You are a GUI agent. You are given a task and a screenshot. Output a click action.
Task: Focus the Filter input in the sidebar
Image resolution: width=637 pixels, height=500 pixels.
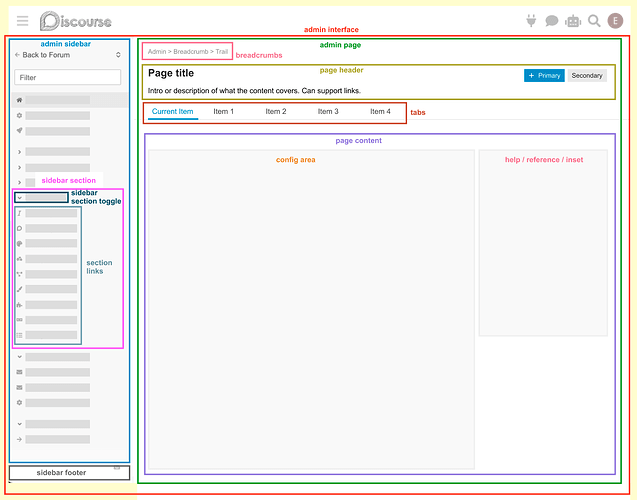[67, 77]
